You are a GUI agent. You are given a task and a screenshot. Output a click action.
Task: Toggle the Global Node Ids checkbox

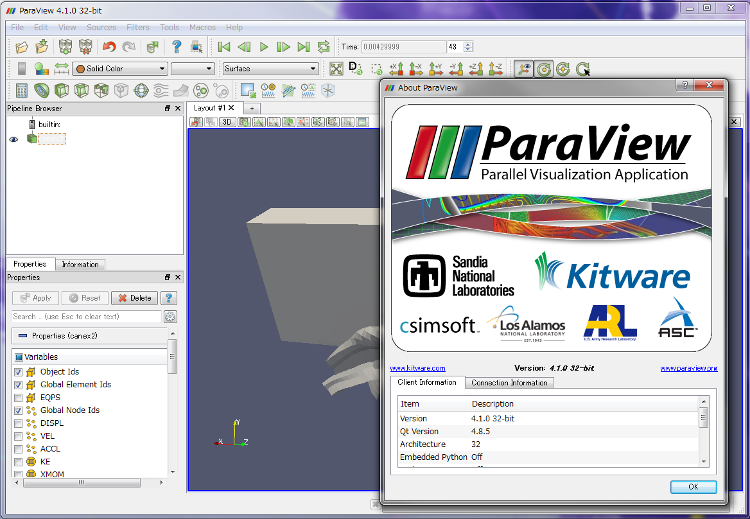pyautogui.click(x=18, y=410)
